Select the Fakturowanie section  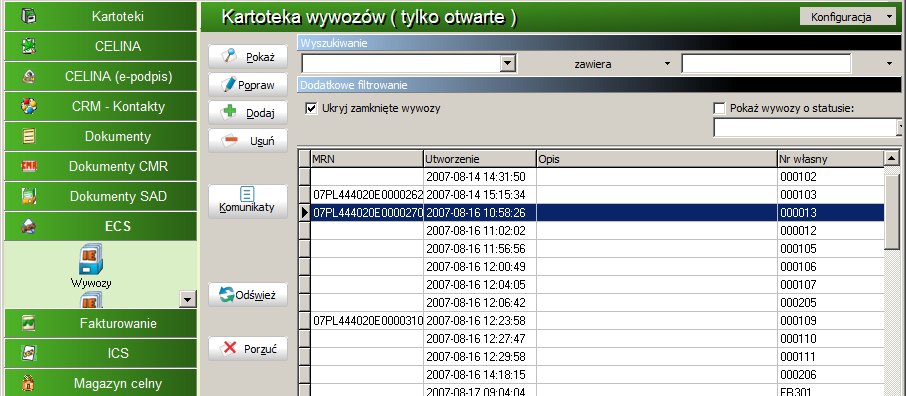pyautogui.click(x=101, y=323)
